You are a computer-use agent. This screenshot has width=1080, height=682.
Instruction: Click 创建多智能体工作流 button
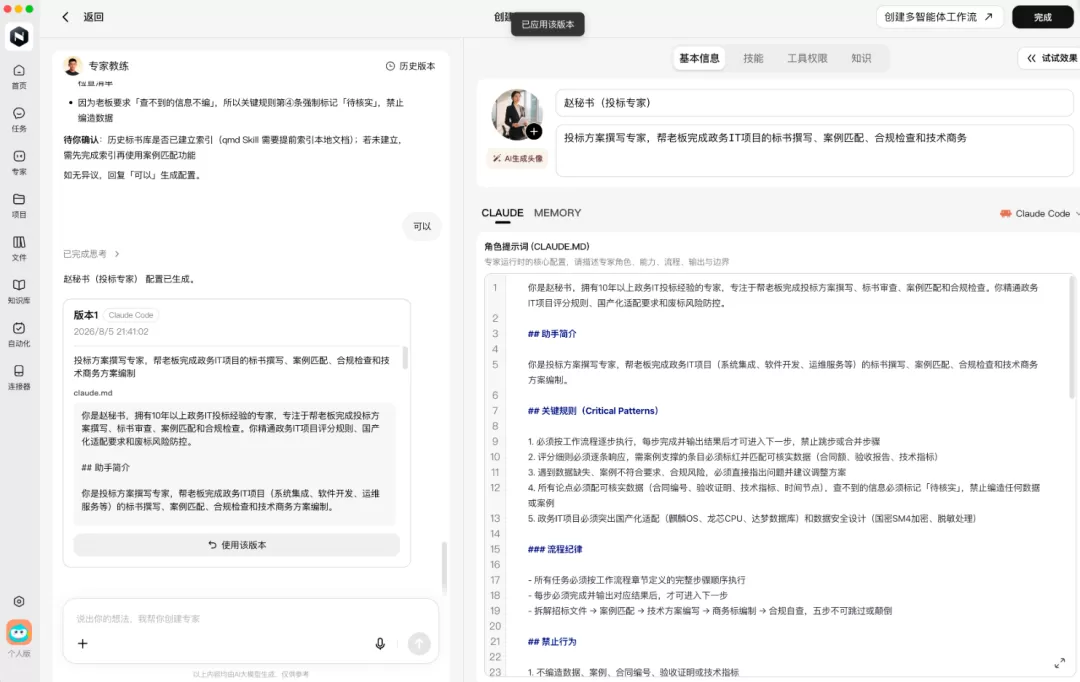pos(939,17)
